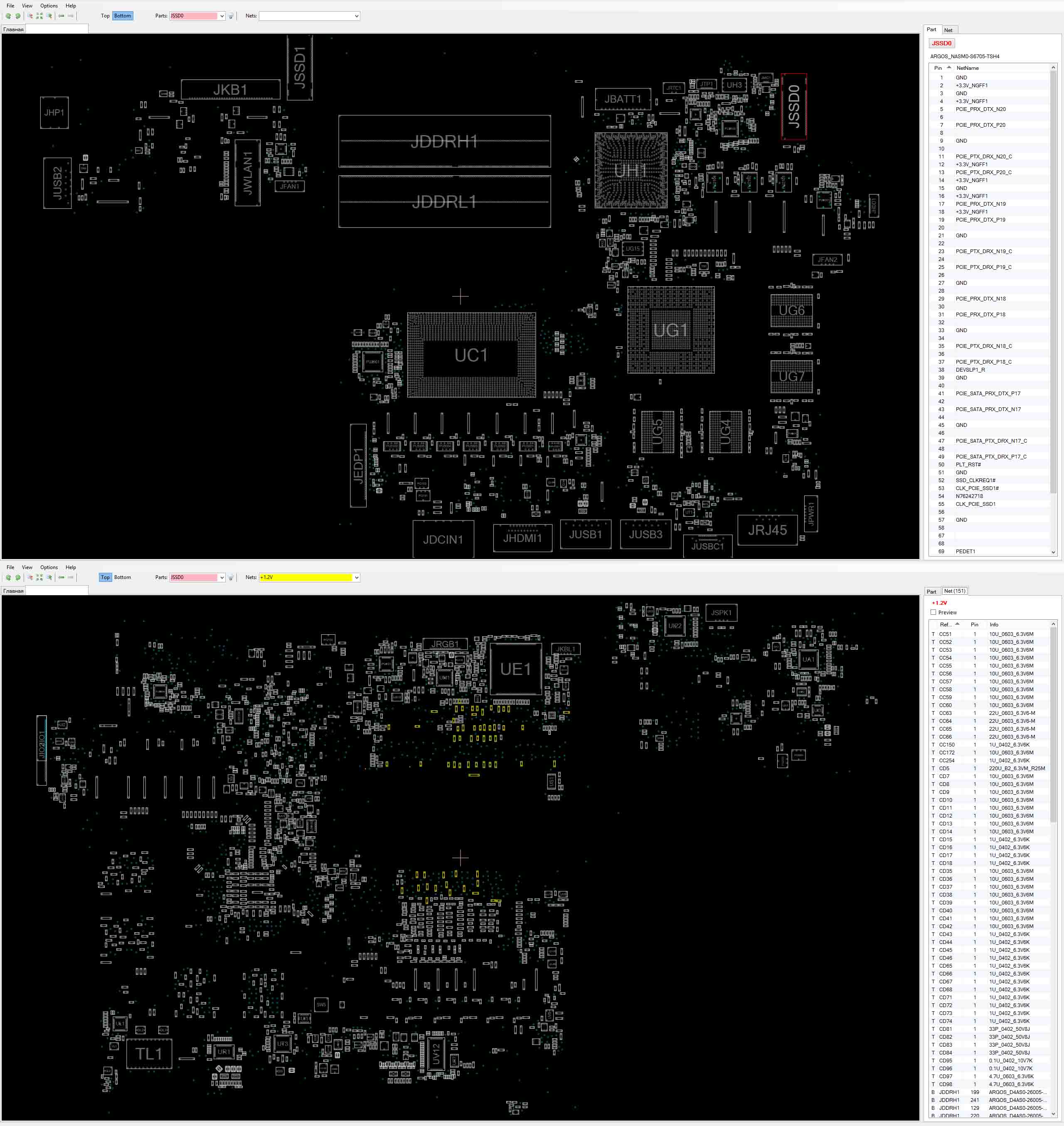Click the light bulb icon left of the +1.2V Nets field
Image resolution: width=1064 pixels, height=1126 pixels.
coord(231,577)
